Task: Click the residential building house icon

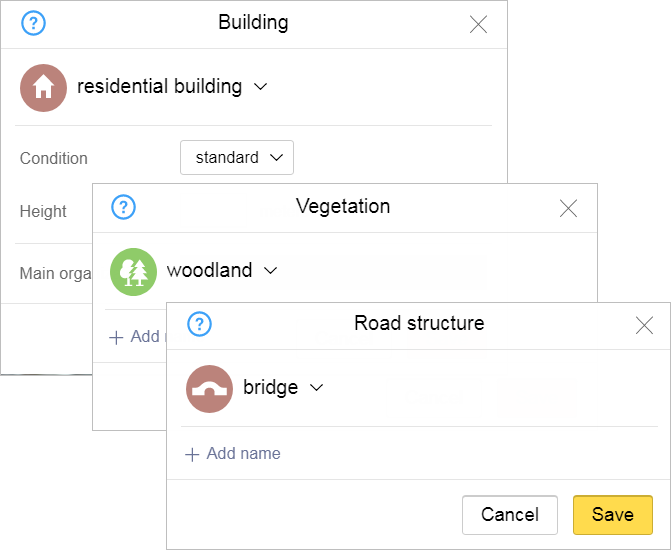Action: click(x=43, y=88)
